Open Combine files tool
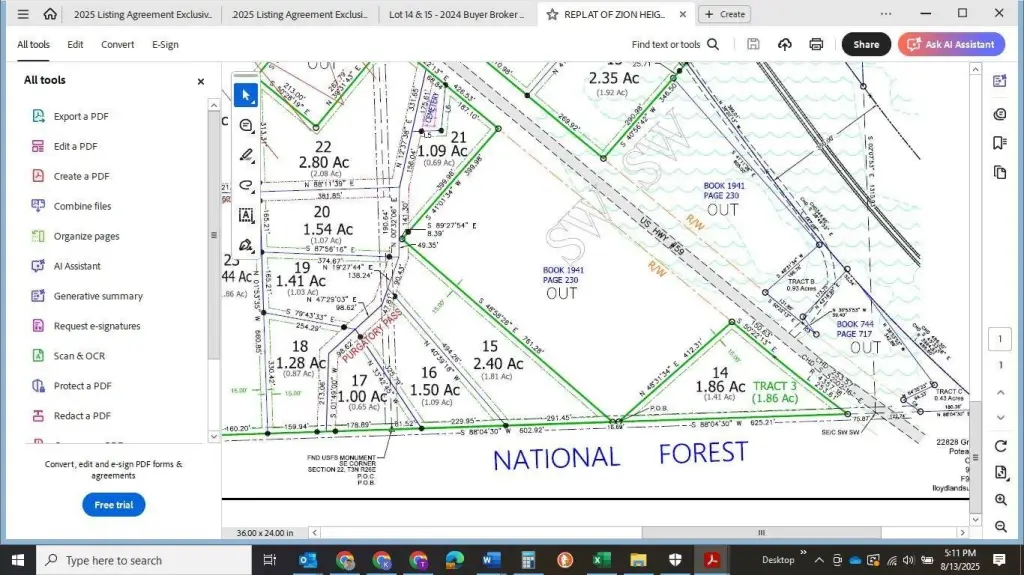Screen dimensions: 1024x575 [82, 206]
